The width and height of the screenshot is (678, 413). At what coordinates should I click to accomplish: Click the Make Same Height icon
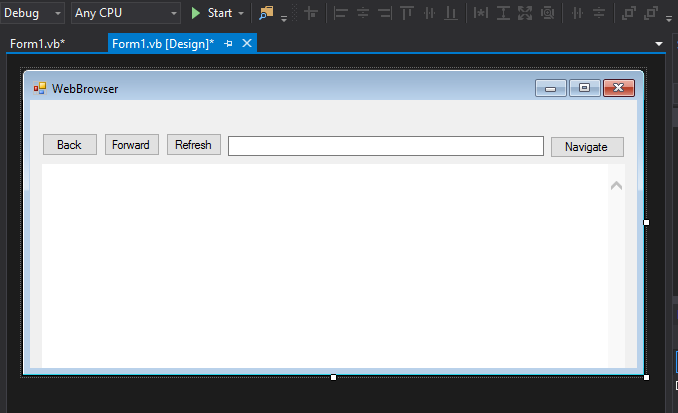503,13
